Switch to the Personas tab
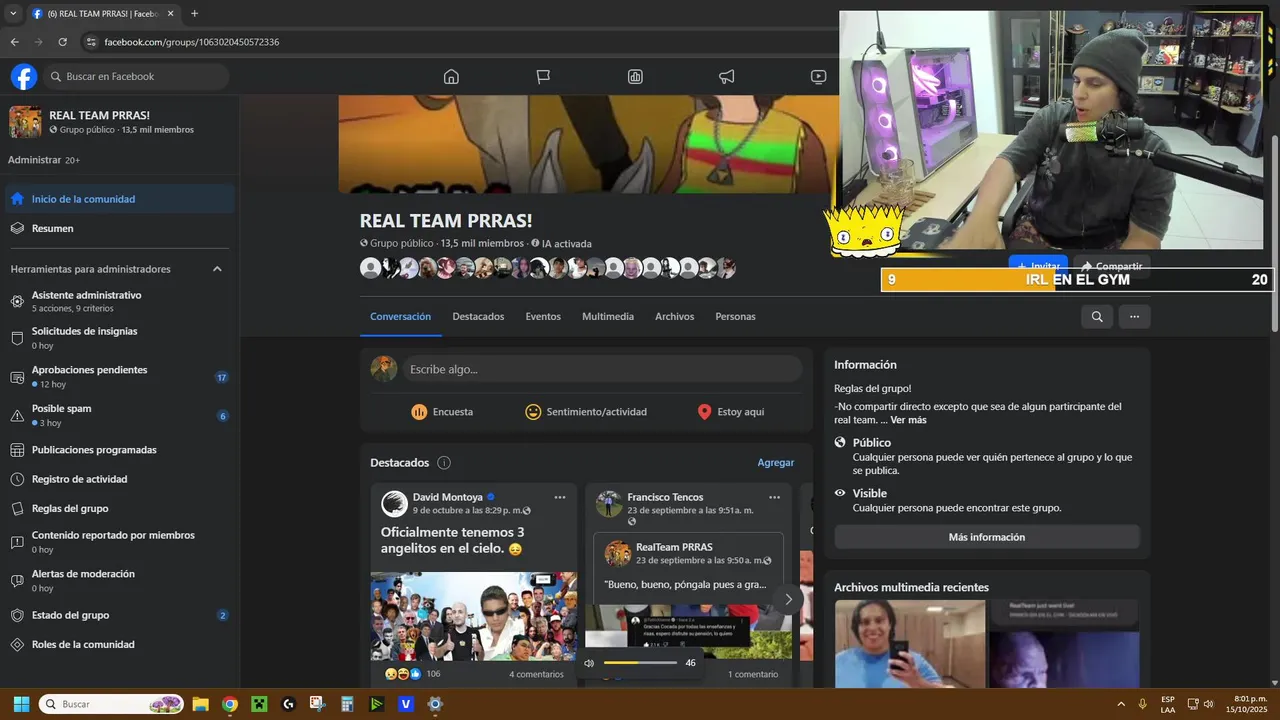1280x720 pixels. (x=735, y=316)
